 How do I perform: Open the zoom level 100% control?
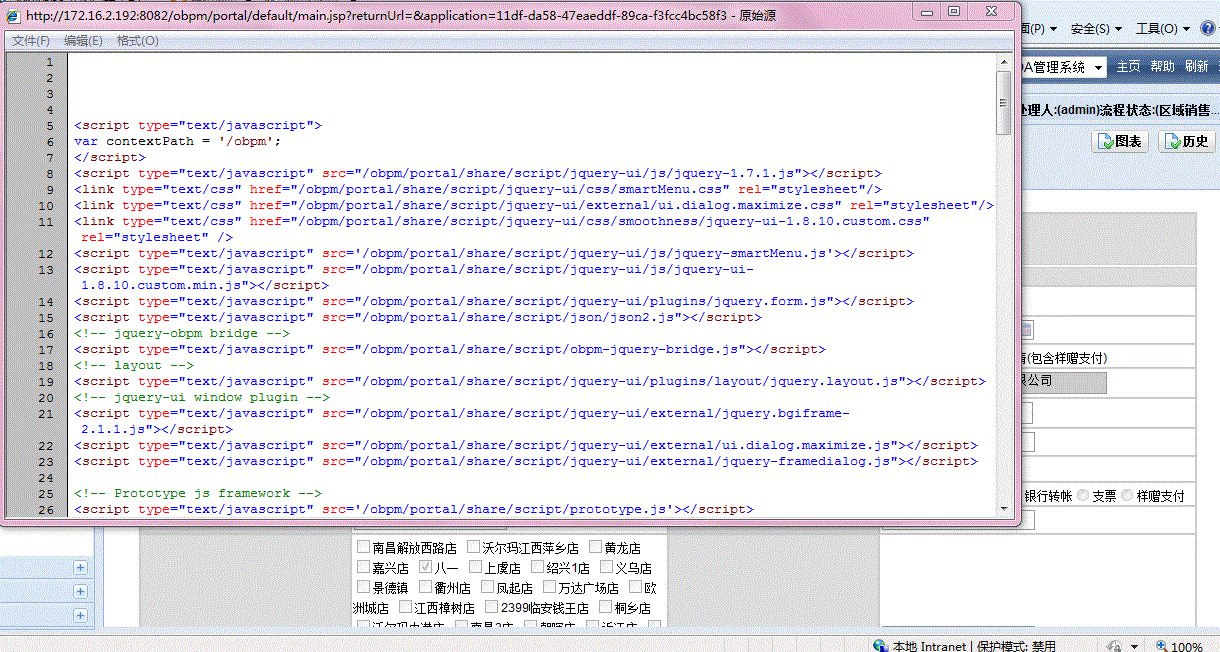point(1178,646)
